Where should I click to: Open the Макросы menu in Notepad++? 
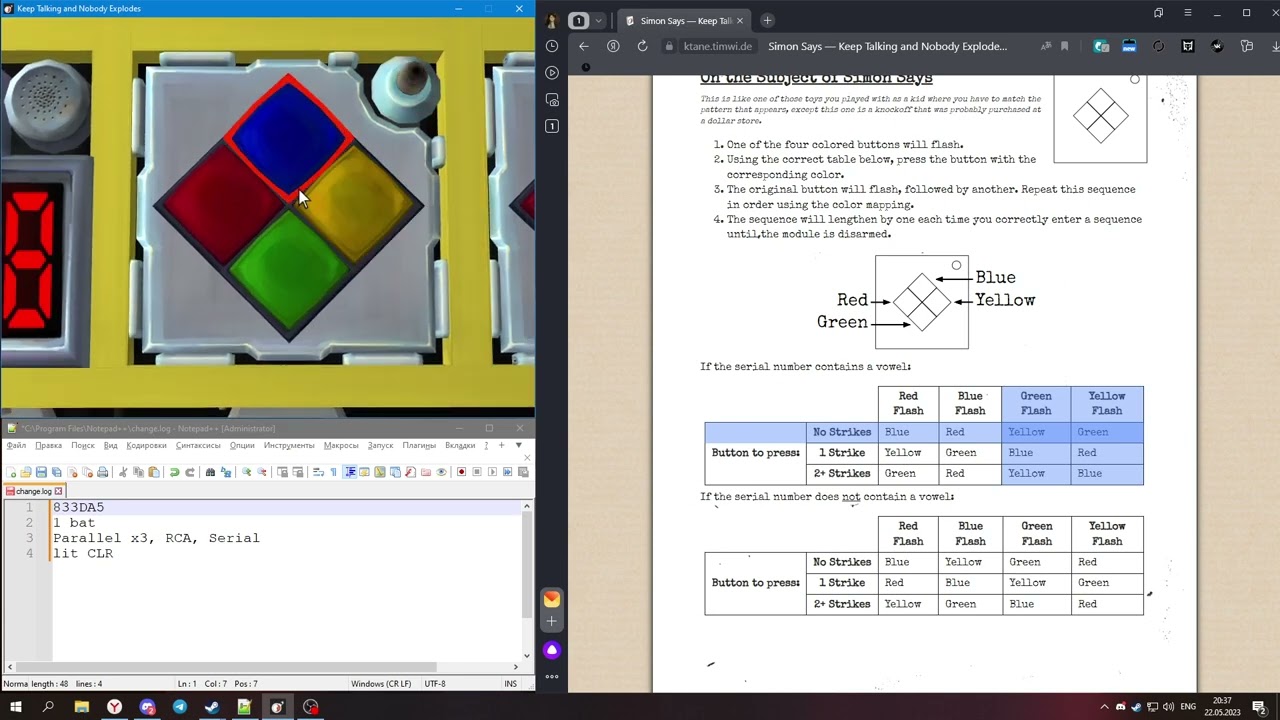[x=341, y=445]
